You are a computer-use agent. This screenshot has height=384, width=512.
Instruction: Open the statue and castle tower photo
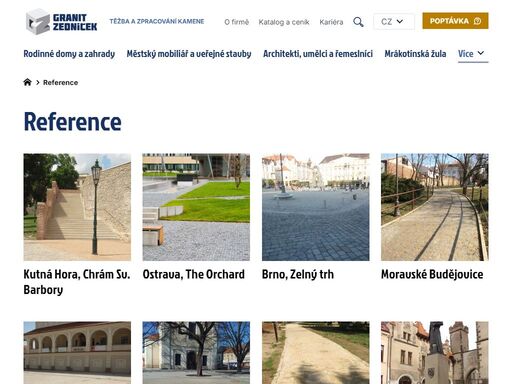pos(435,353)
